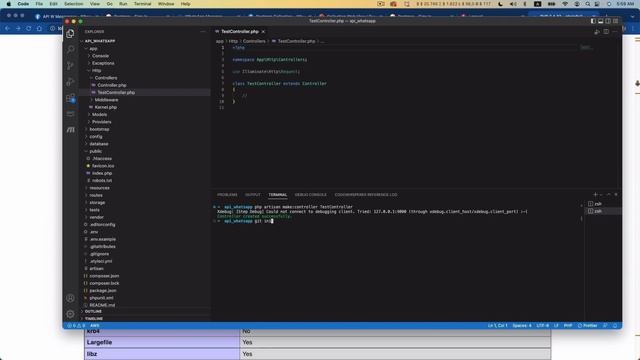Expand the Middleware folder
This screenshot has width=640, height=360.
pyautogui.click(x=106, y=100)
